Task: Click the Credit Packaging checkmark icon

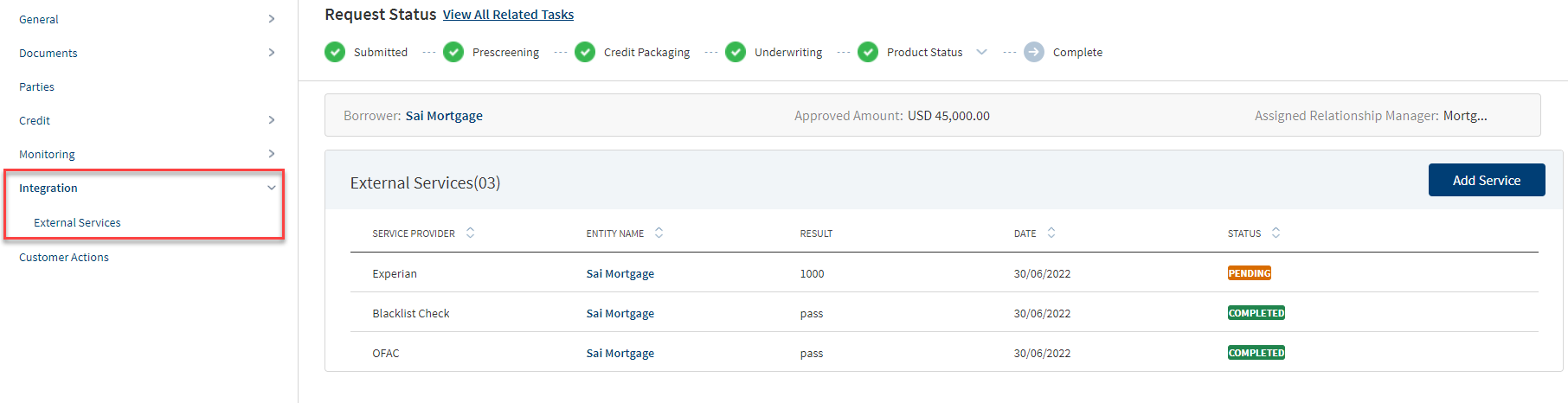Action: (x=585, y=52)
